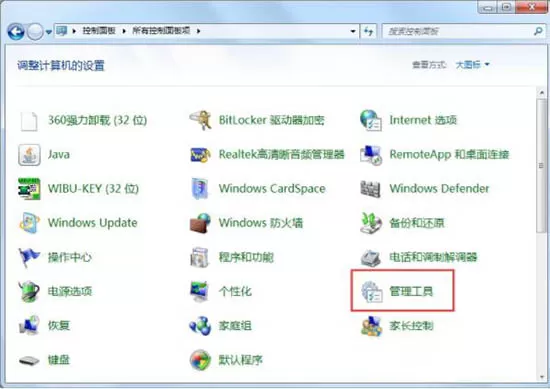550x389 pixels.
Task: Open the Realtek audio manager icon
Action: click(200, 155)
